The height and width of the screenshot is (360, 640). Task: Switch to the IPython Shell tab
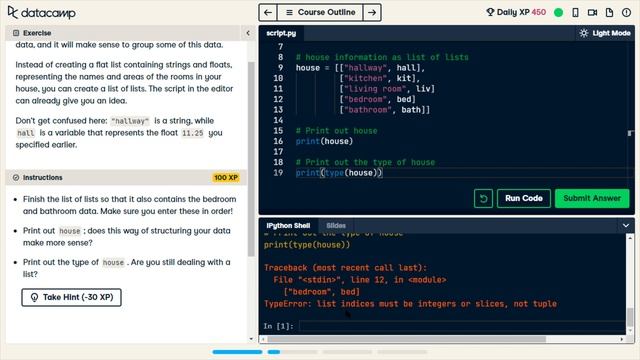288,225
